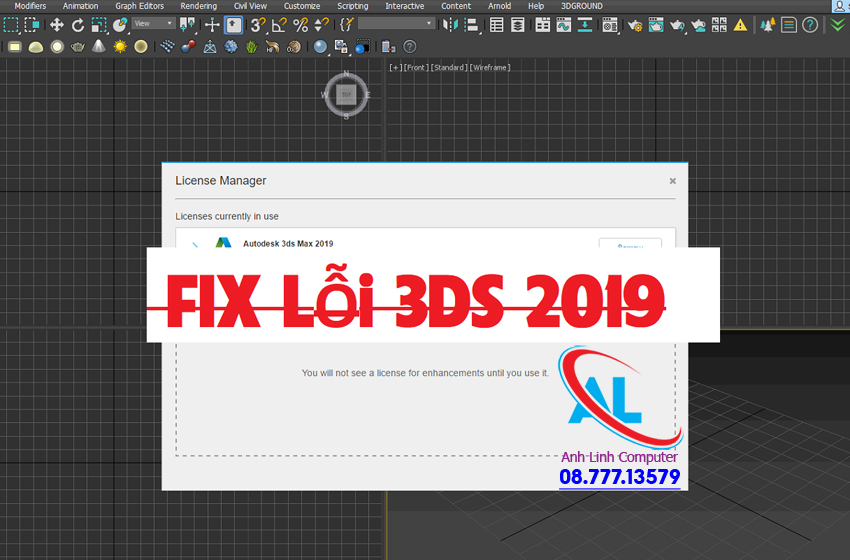Toggle Percent Snap on the toolbar
Screen dimensions: 850x560
coord(300,25)
